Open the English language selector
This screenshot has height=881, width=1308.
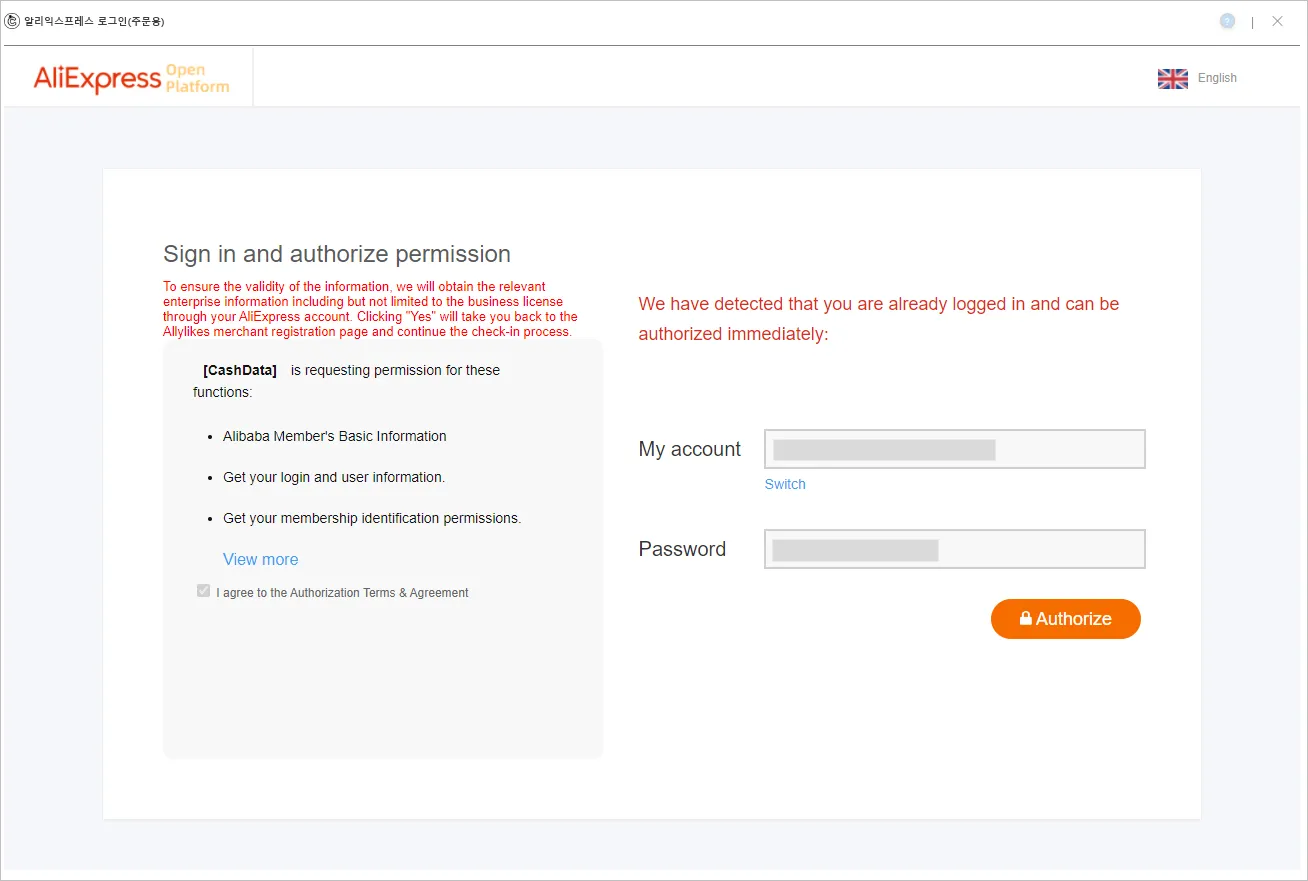click(x=1217, y=78)
